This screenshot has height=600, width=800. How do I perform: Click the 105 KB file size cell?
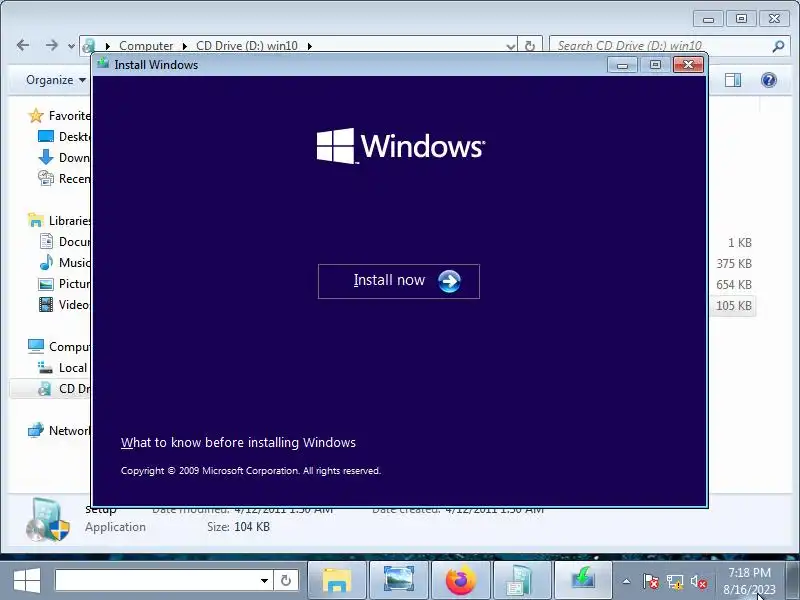[734, 306]
